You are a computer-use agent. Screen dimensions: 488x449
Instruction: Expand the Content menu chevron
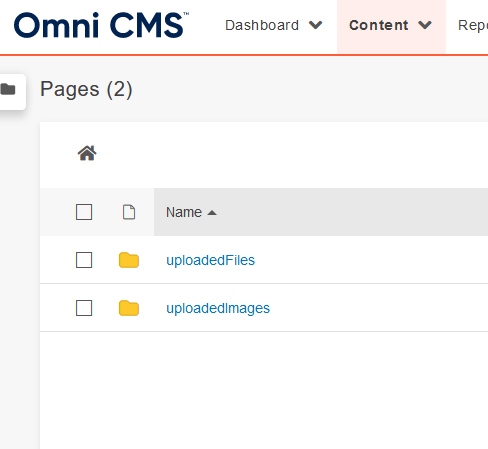click(425, 25)
